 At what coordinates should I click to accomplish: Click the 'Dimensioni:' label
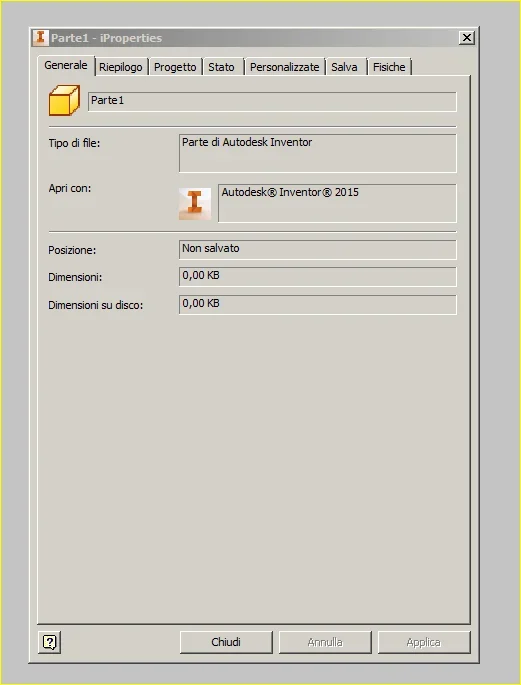[x=75, y=277]
